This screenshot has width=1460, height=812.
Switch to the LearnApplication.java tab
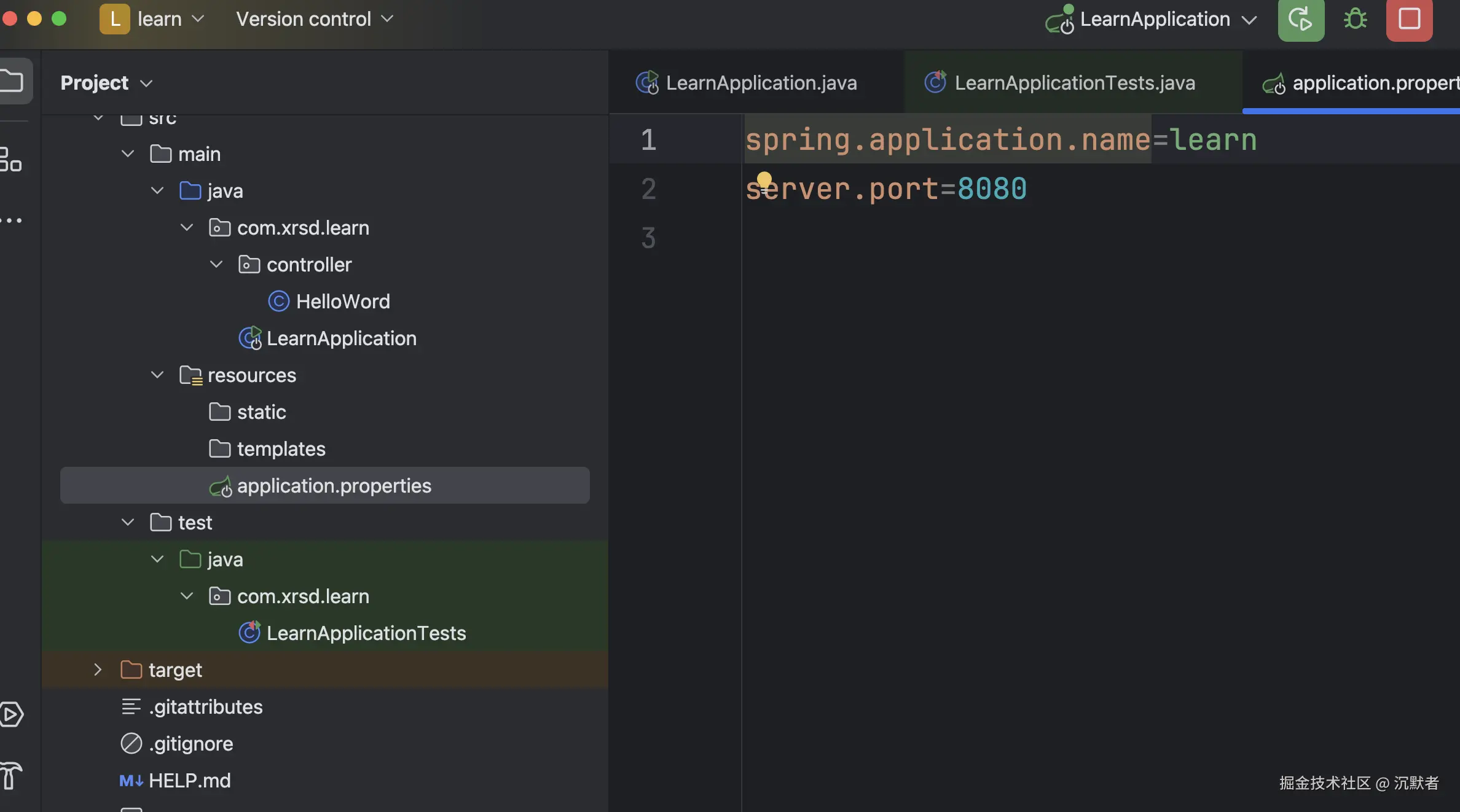pyautogui.click(x=760, y=83)
